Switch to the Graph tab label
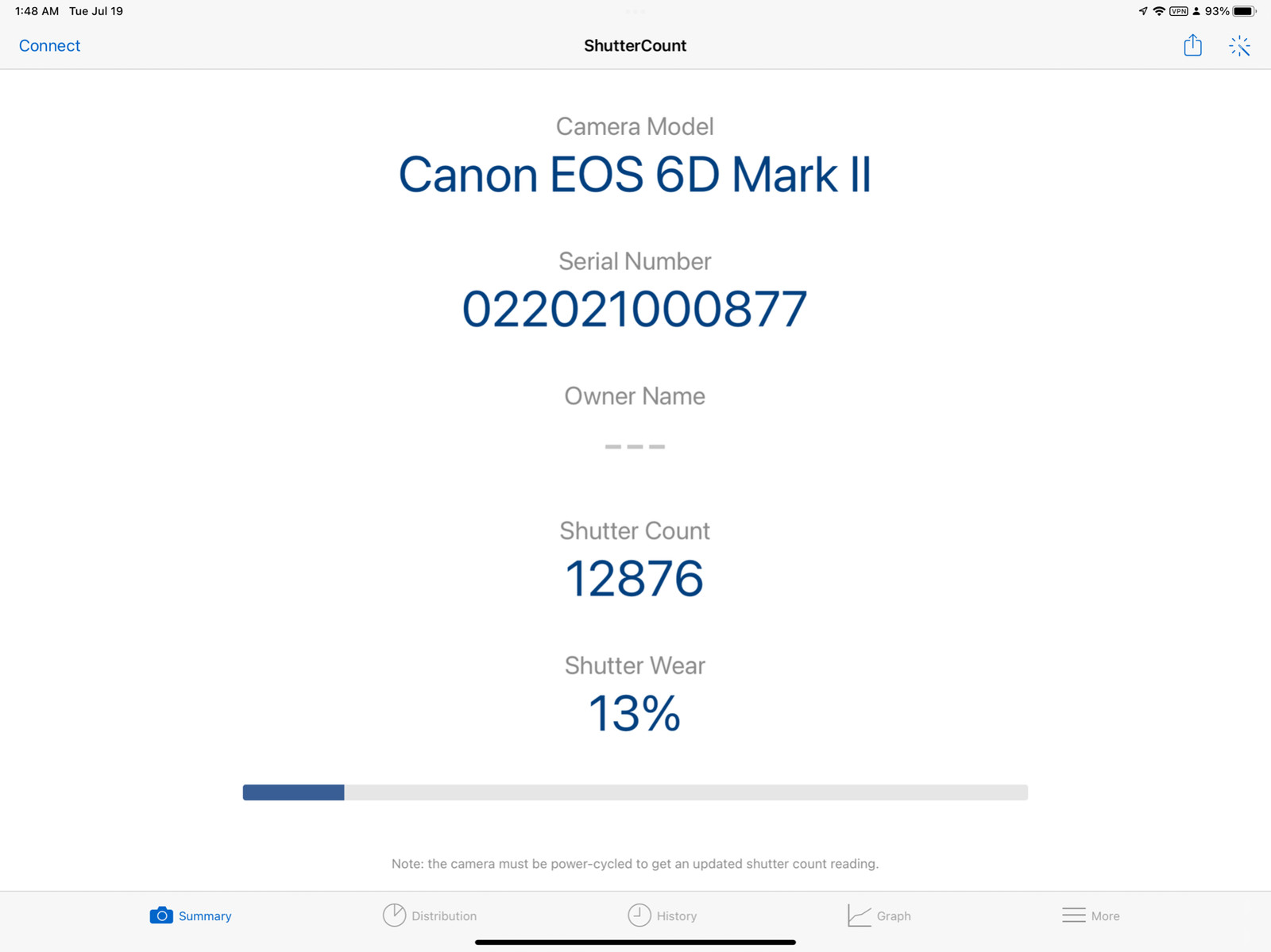Viewport: 1271px width, 952px height. click(894, 916)
